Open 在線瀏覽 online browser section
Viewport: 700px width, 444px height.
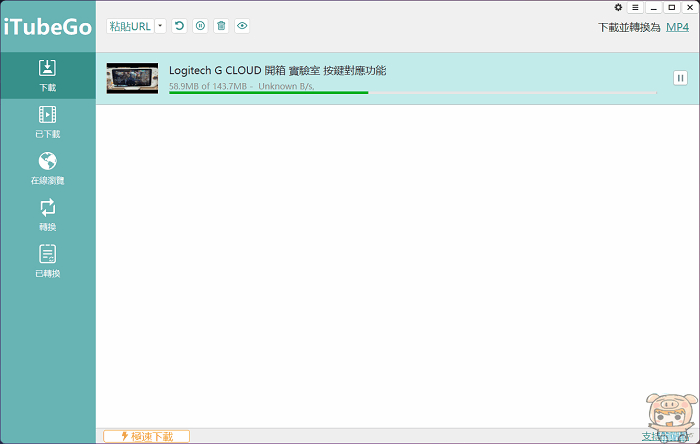(48, 168)
